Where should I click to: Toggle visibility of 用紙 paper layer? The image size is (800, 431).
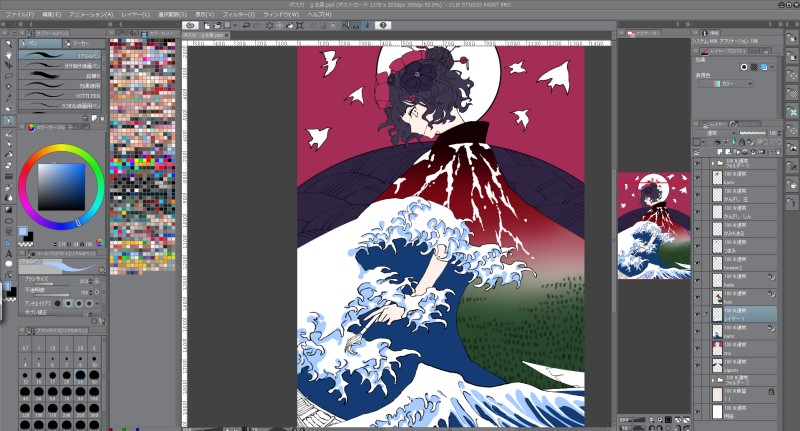[697, 412]
